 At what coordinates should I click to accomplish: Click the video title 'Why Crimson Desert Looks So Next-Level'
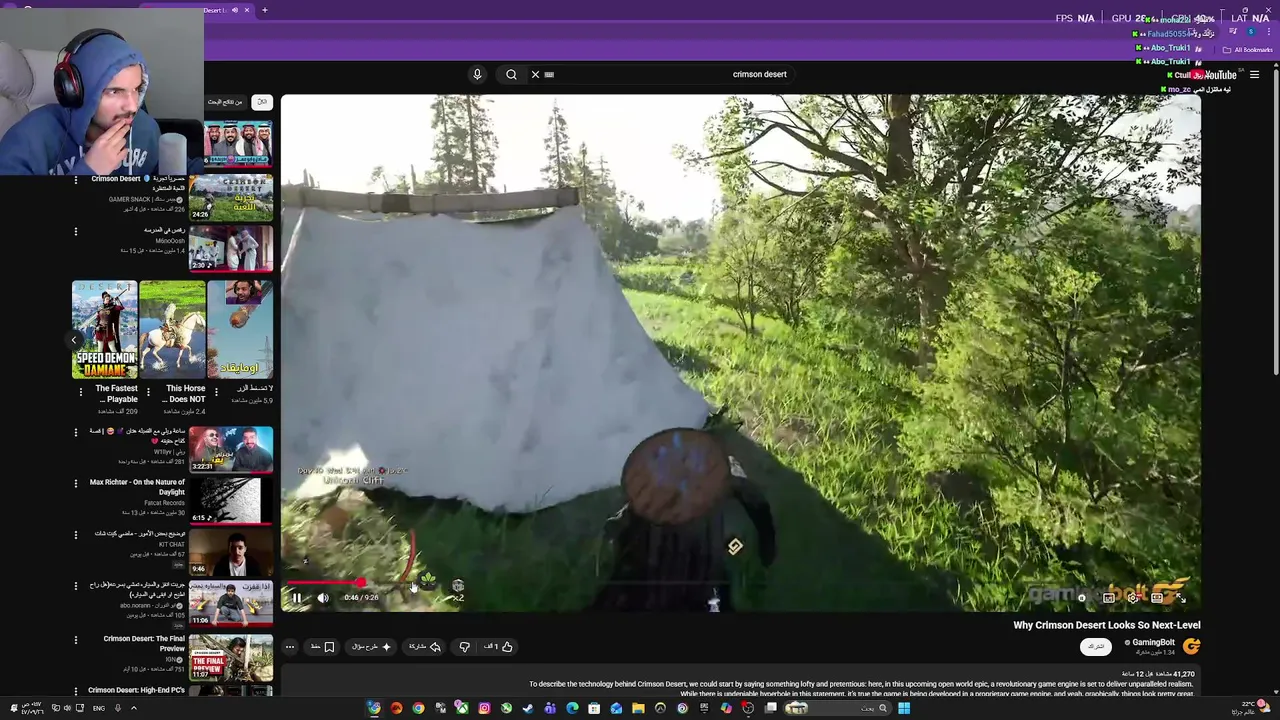click(x=1107, y=625)
